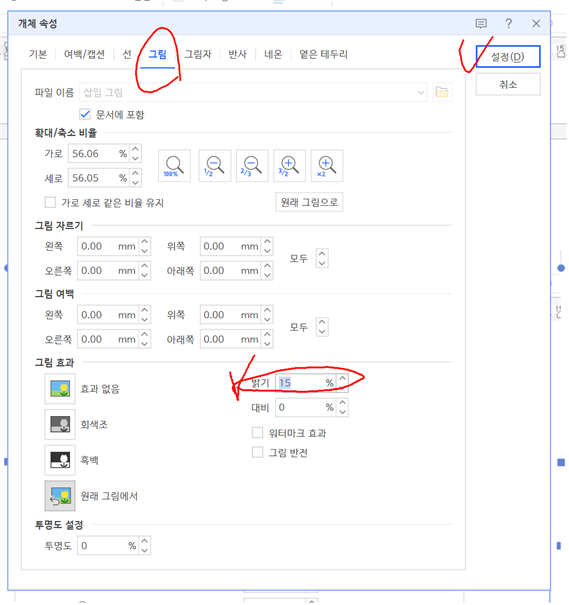The height and width of the screenshot is (605, 569).
Task: Select the 원래 그림에서 effect icon
Action: 60,496
